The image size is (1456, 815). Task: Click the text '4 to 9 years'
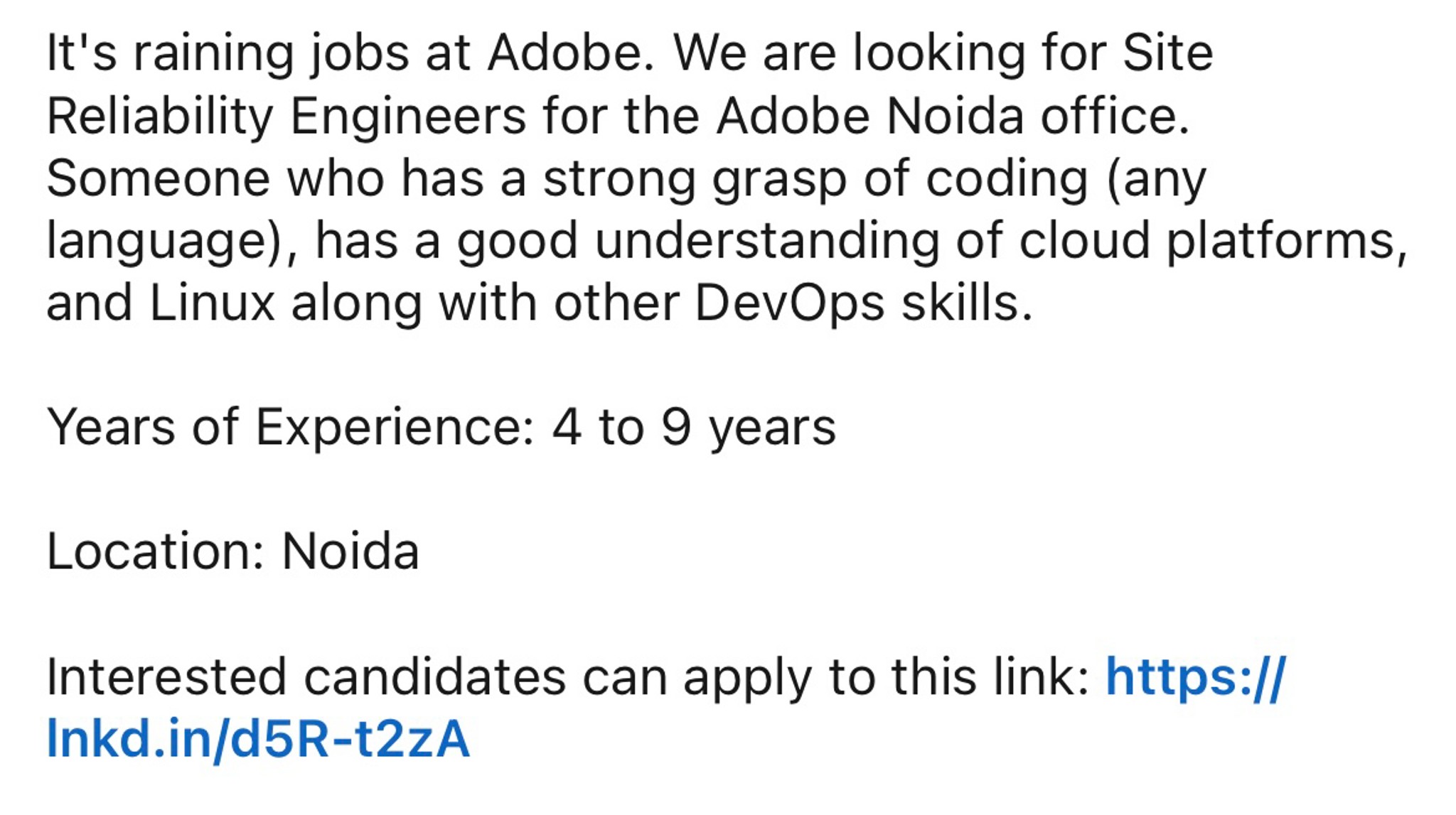coord(694,428)
